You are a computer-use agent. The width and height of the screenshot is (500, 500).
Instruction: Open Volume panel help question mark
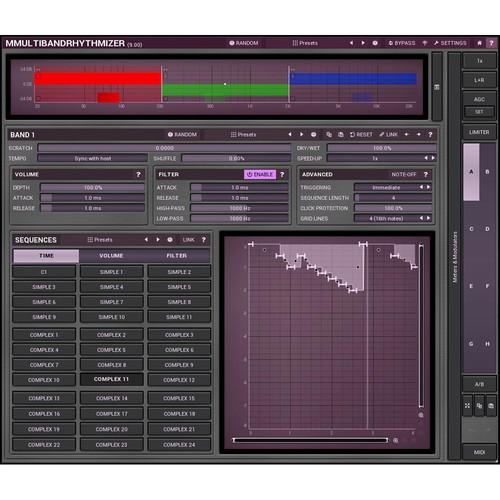click(138, 174)
